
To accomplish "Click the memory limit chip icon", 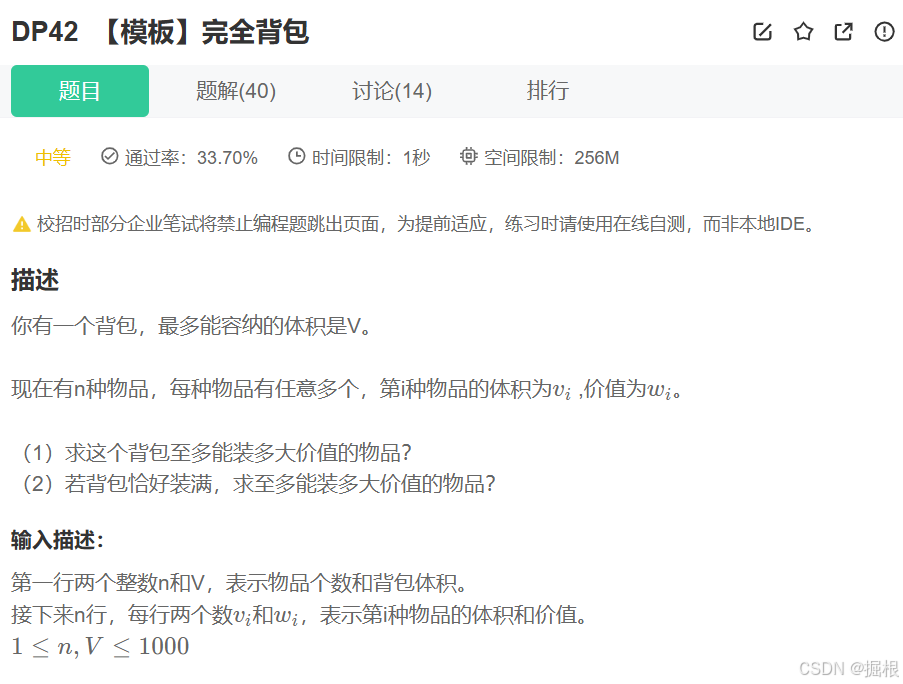I will [469, 156].
